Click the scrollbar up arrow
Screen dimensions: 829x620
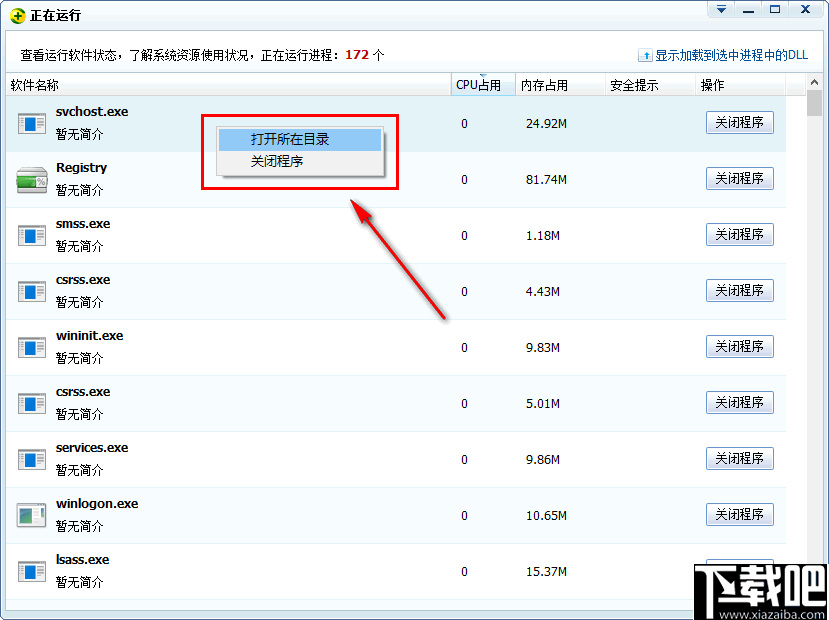tap(814, 82)
